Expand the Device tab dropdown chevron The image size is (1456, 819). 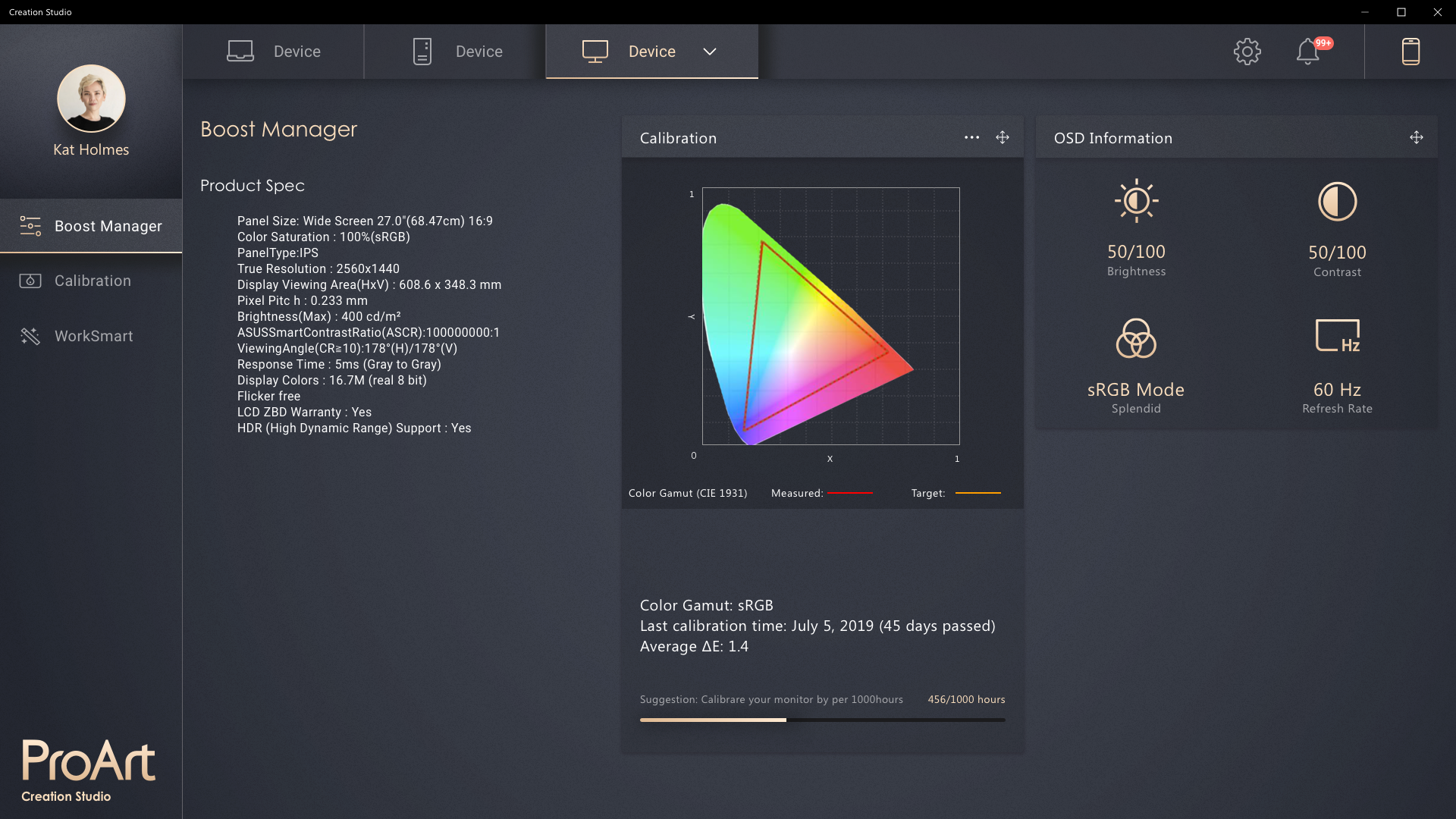710,52
